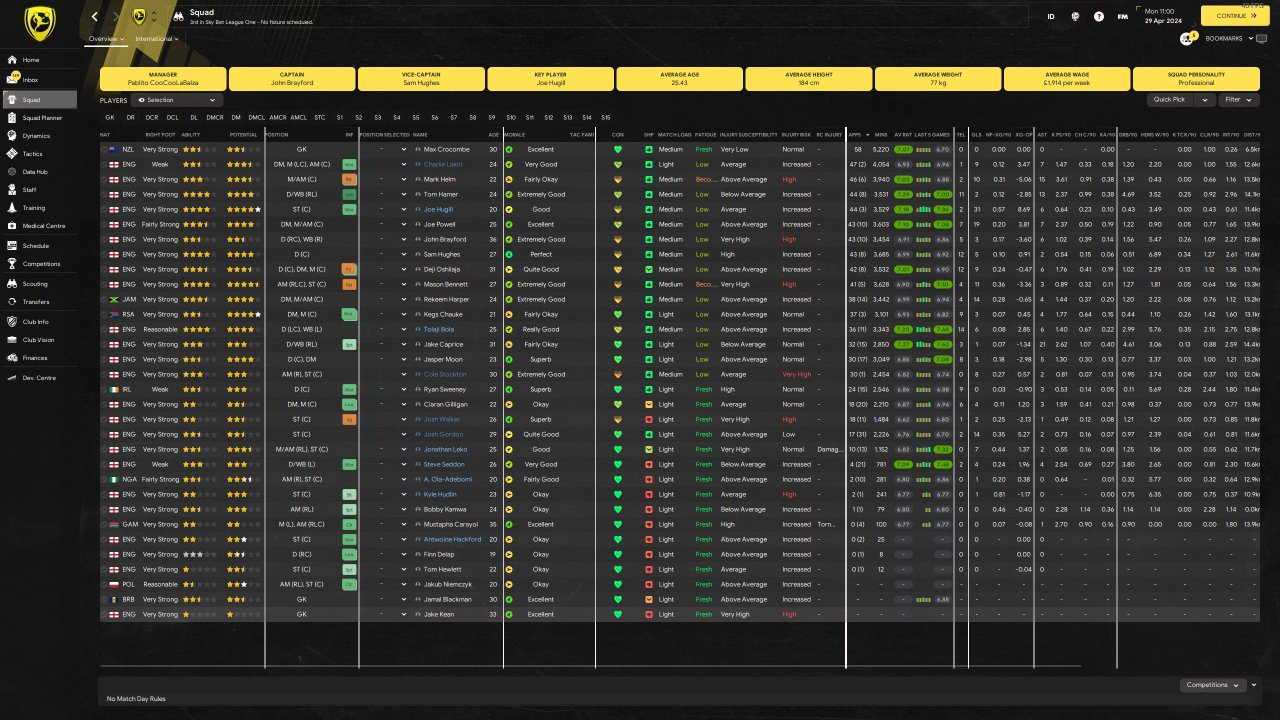This screenshot has width=1280, height=720.
Task: Open the Manager info card
Action: pyautogui.click(x=163, y=79)
